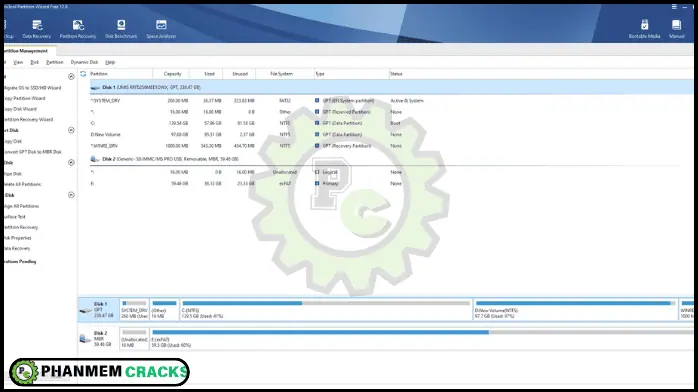
Task: Click the Bootable Media icon
Action: pyautogui.click(x=644, y=29)
